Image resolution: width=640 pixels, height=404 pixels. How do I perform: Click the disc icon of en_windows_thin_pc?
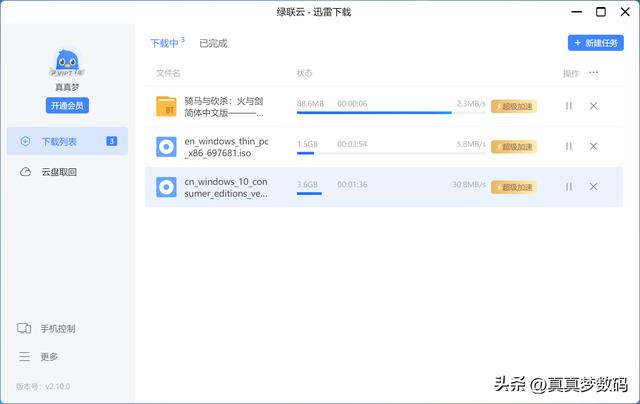166,147
